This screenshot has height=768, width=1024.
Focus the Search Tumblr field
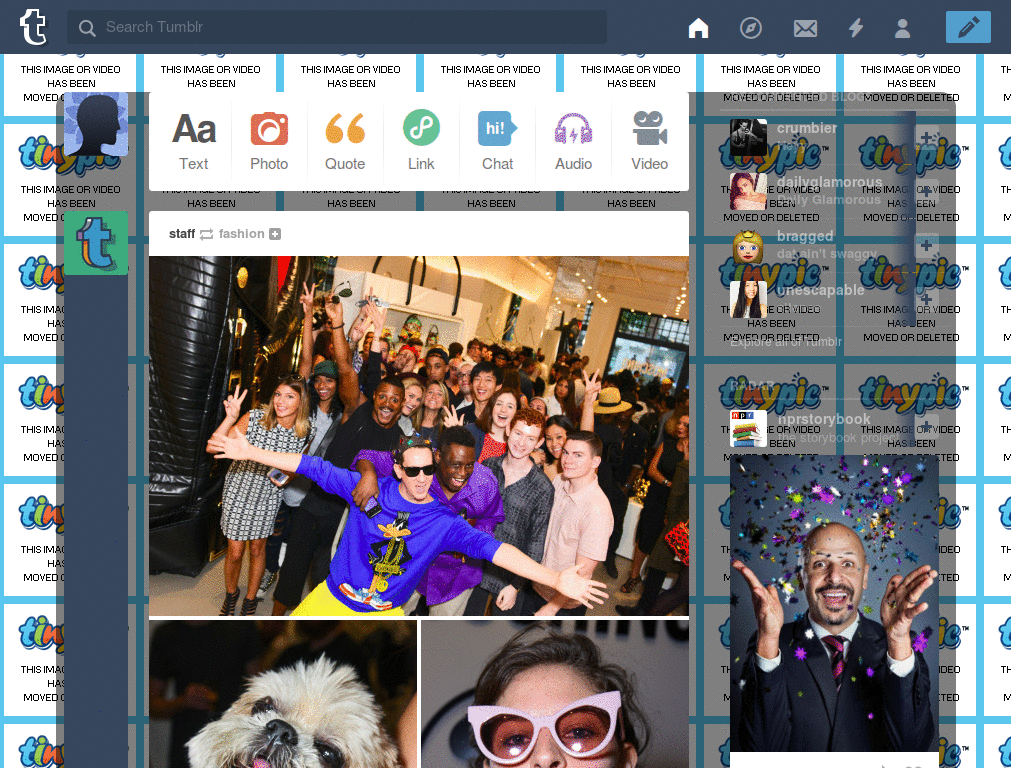point(337,27)
